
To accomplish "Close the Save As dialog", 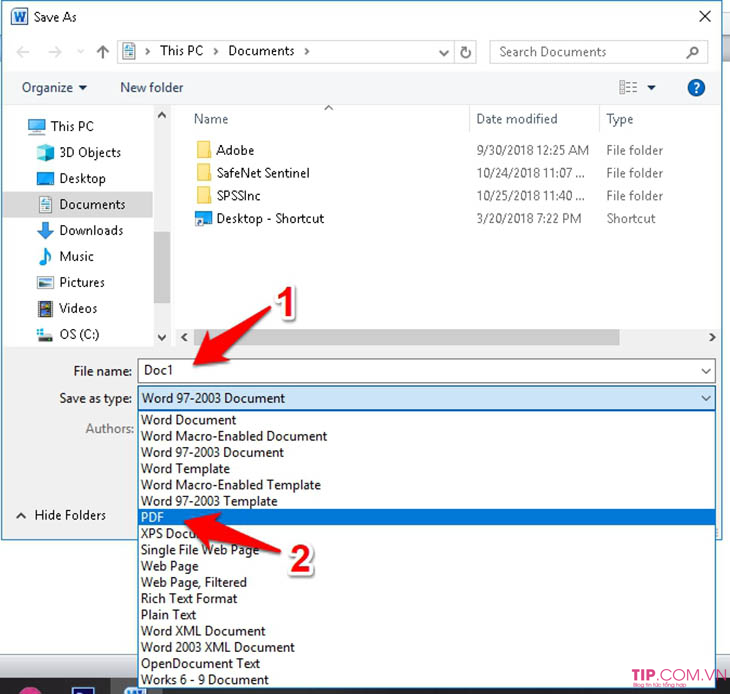I will [705, 17].
